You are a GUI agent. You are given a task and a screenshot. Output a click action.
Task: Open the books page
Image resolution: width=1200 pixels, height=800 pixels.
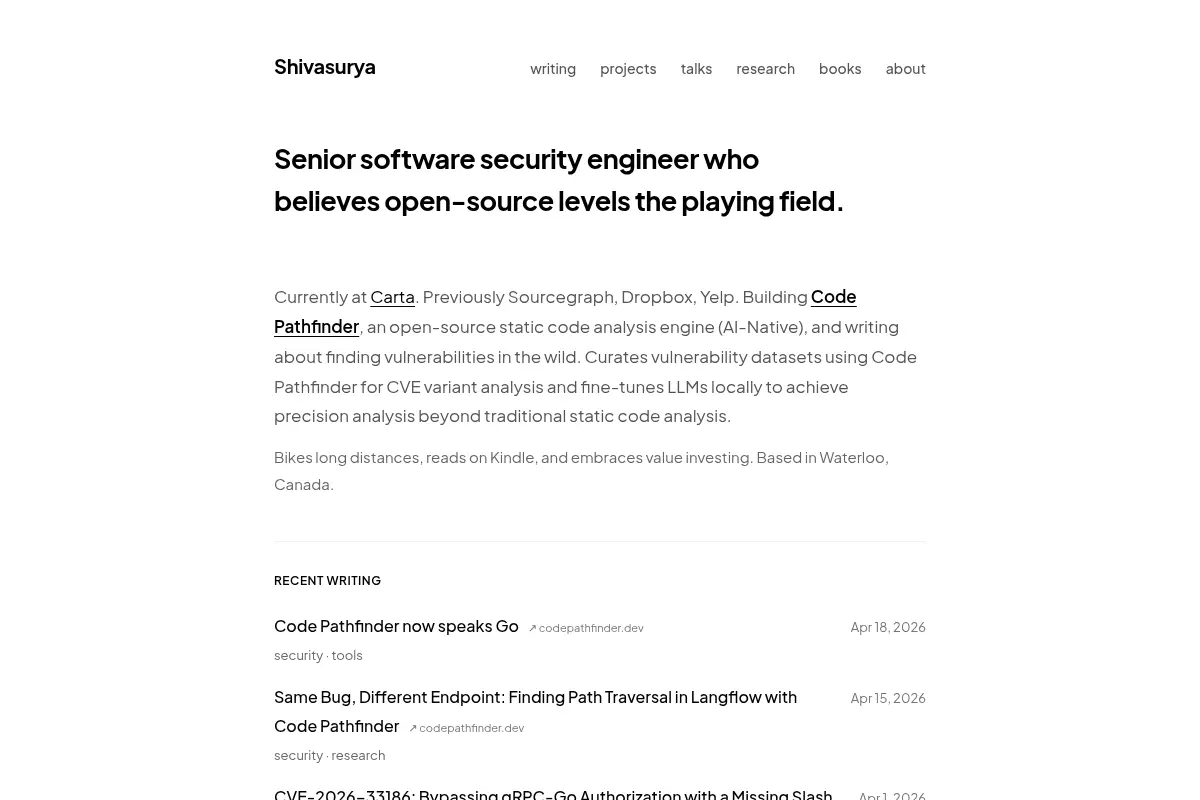(840, 69)
